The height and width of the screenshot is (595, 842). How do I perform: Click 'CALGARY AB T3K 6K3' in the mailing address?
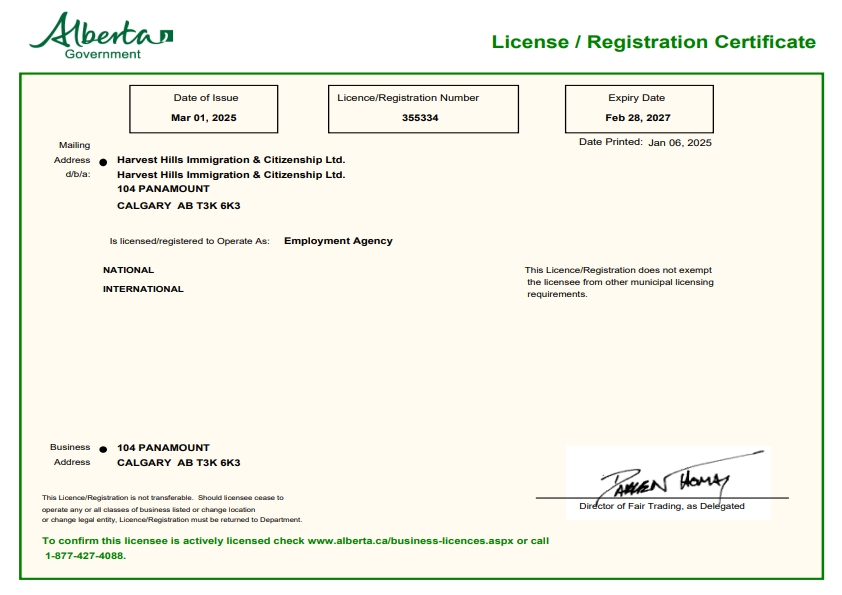pyautogui.click(x=179, y=206)
